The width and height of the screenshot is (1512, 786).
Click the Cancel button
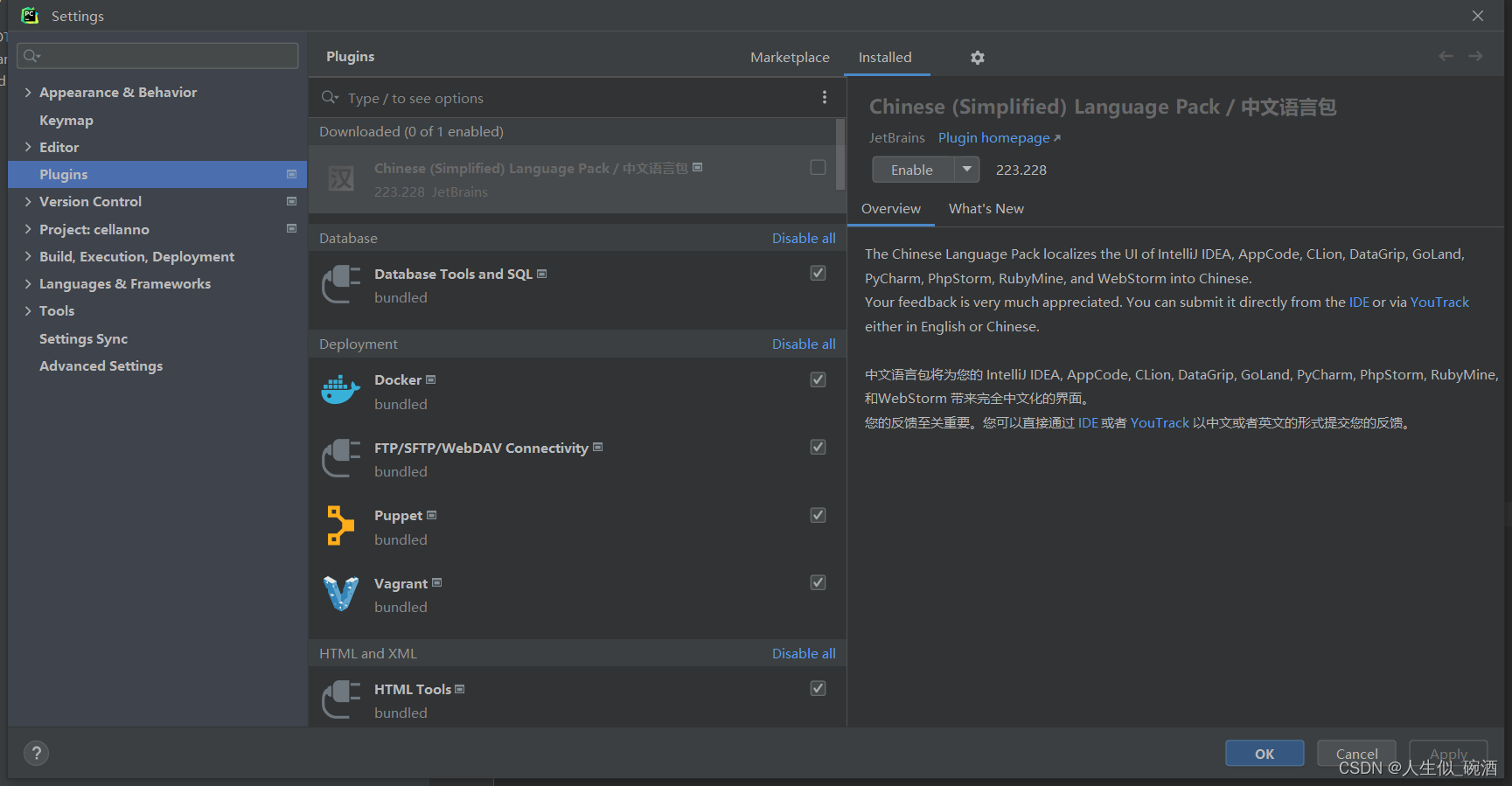pyautogui.click(x=1356, y=754)
